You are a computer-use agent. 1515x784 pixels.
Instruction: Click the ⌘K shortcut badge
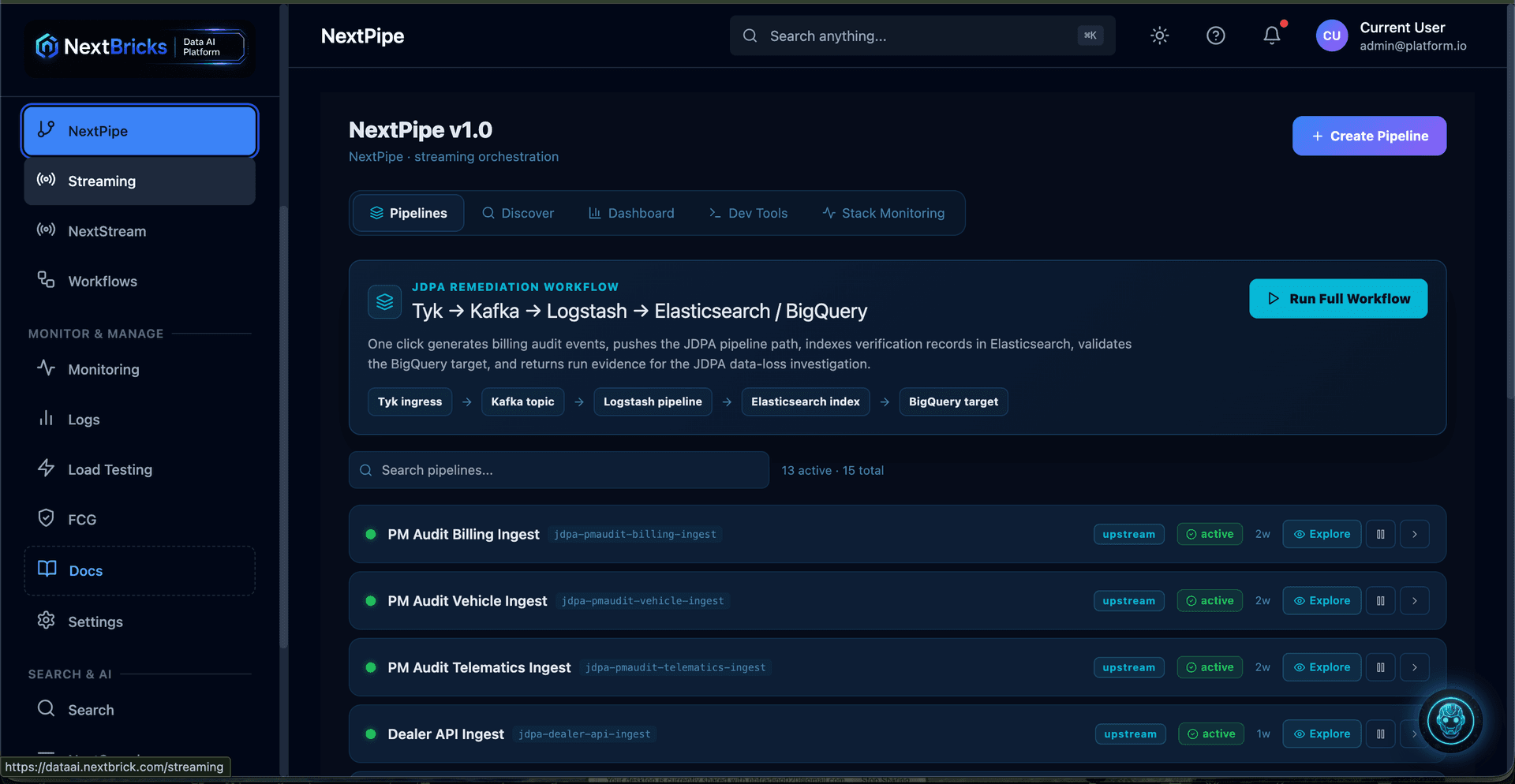coord(1090,35)
